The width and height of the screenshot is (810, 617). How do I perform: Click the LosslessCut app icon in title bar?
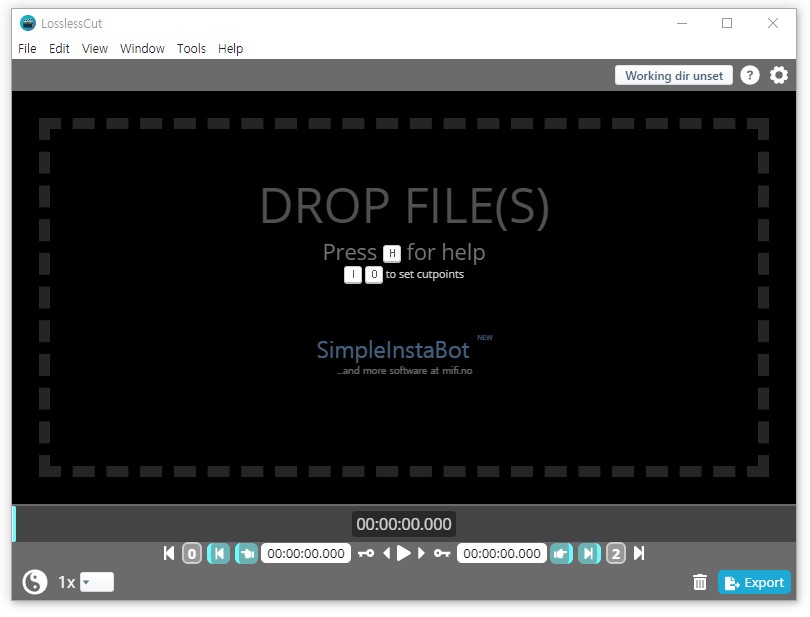point(27,23)
